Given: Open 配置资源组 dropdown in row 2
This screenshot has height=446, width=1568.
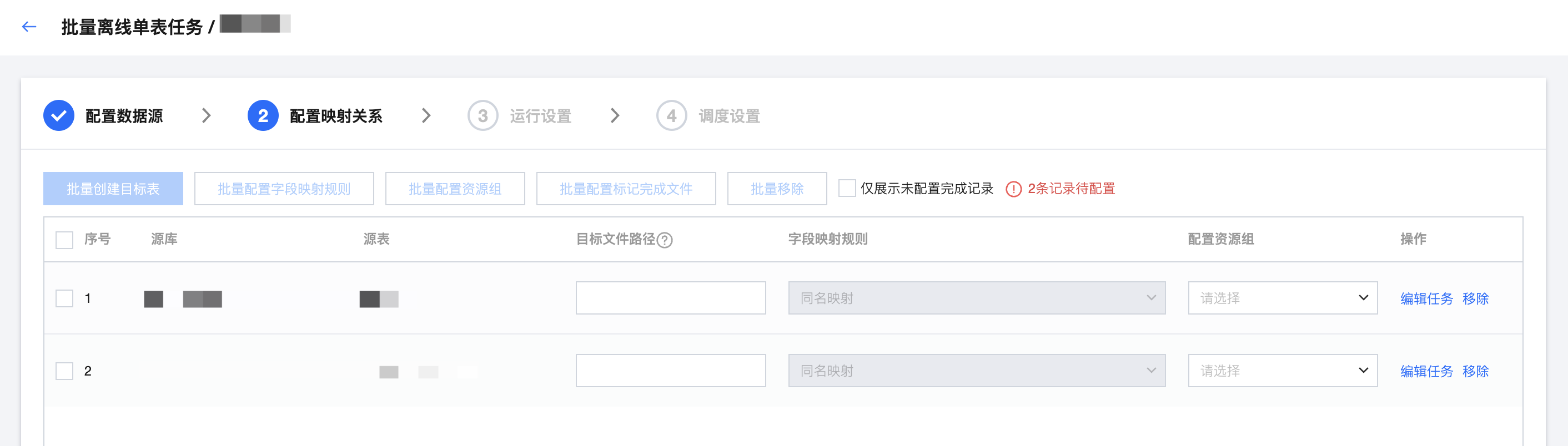Looking at the screenshot, I should [x=1283, y=371].
